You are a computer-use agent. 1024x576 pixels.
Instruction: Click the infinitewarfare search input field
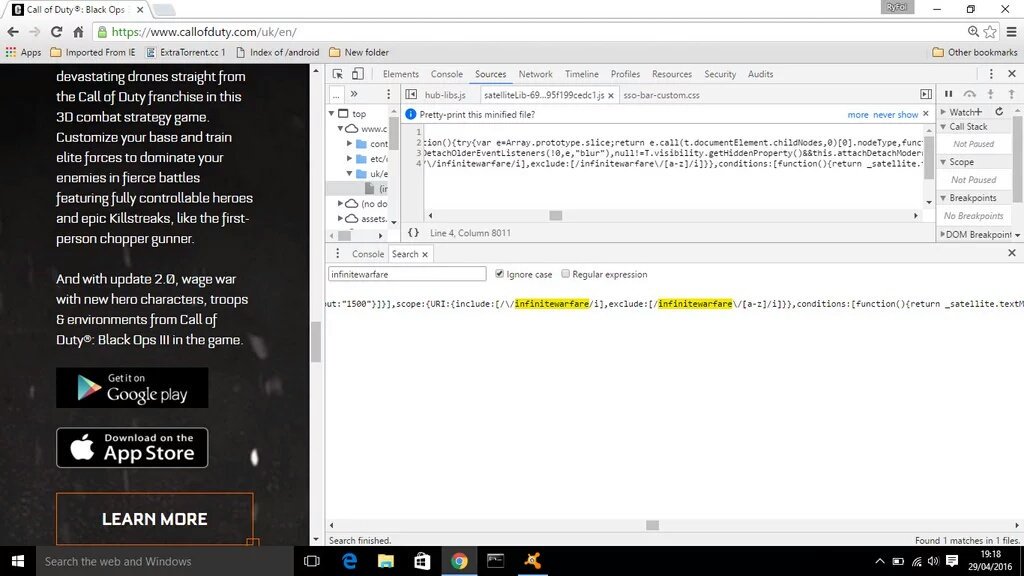[x=407, y=274]
